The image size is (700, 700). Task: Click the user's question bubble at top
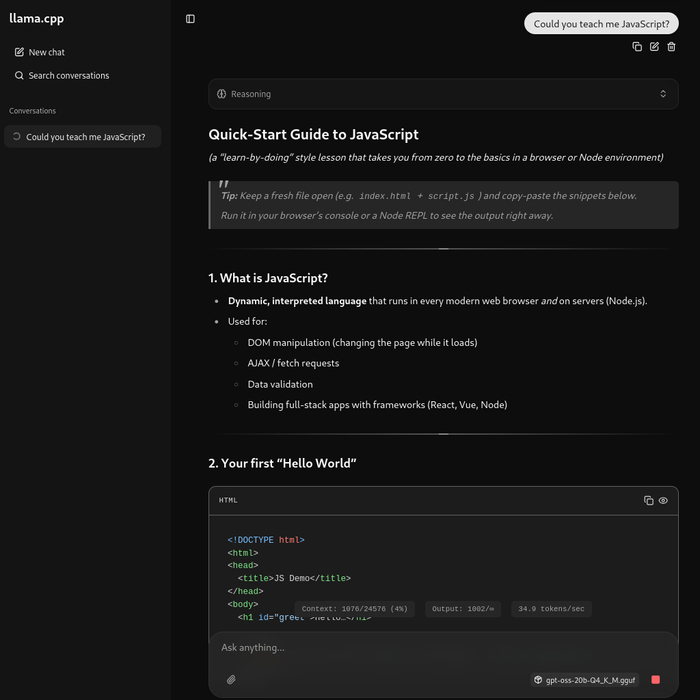click(x=600, y=24)
